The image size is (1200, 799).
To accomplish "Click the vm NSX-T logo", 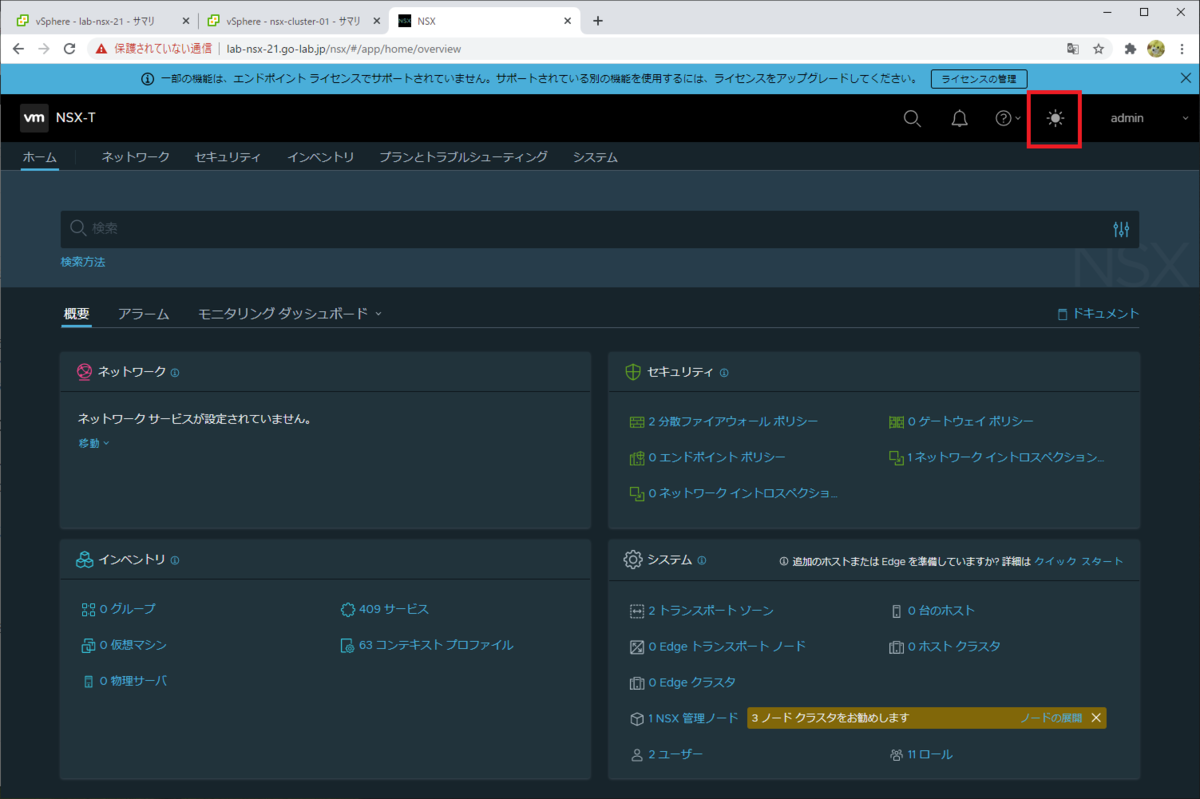I will 59,118.
